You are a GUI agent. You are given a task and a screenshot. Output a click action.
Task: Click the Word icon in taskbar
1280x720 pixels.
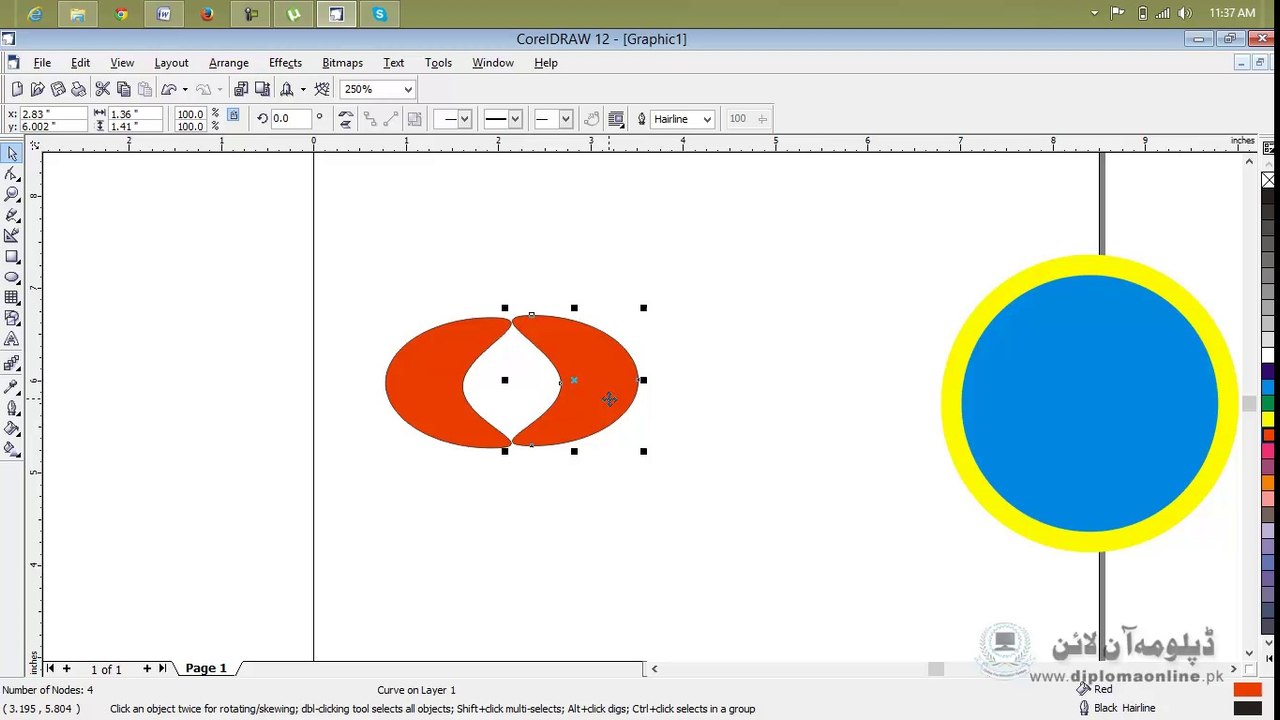[164, 14]
